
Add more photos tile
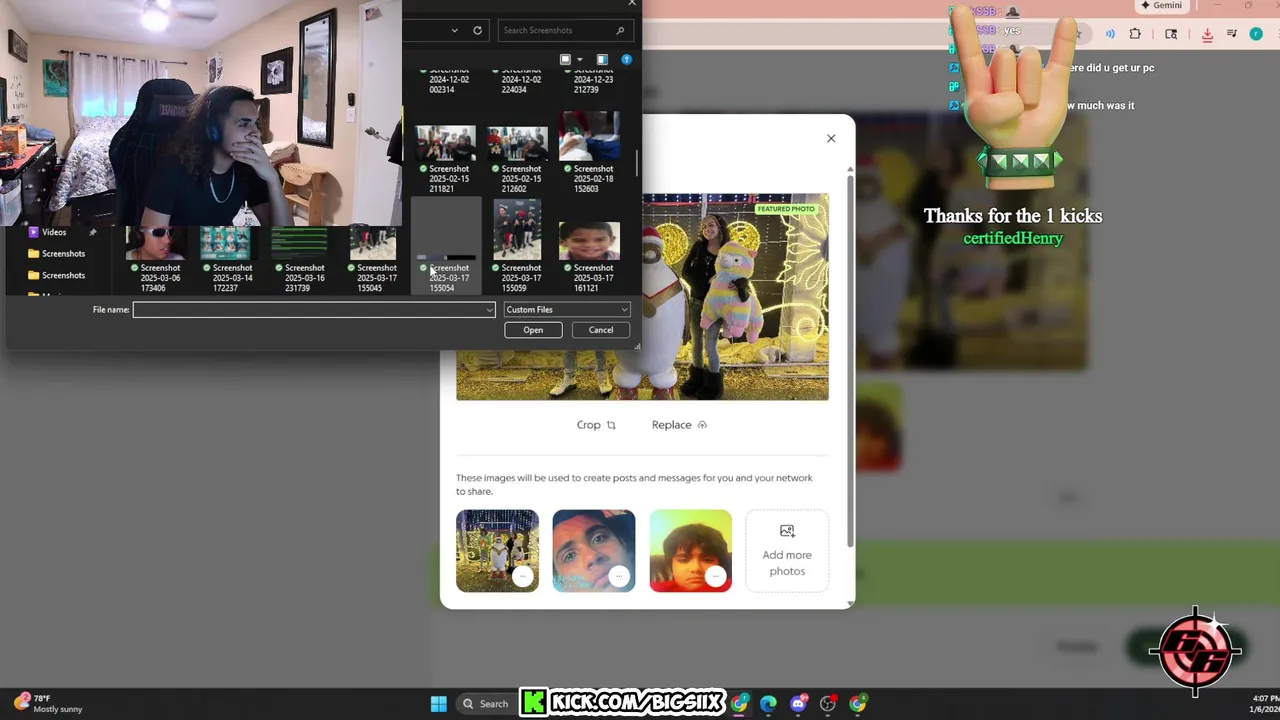click(787, 551)
